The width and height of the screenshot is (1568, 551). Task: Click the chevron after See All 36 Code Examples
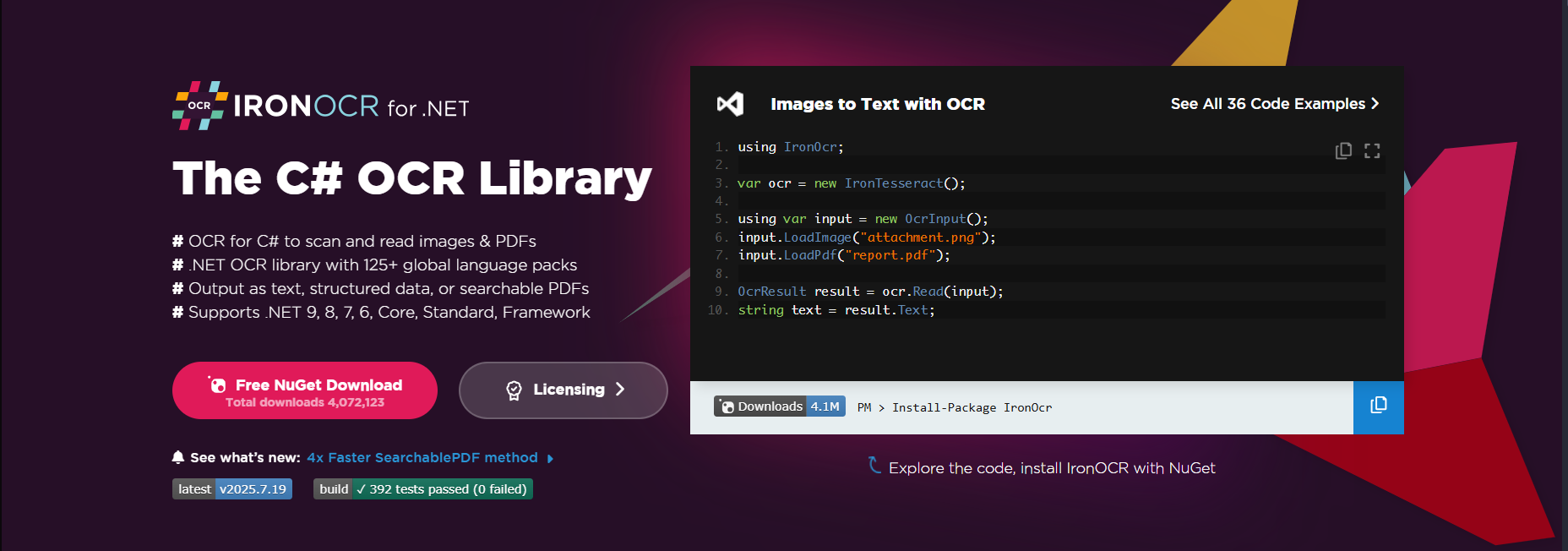(x=1375, y=103)
